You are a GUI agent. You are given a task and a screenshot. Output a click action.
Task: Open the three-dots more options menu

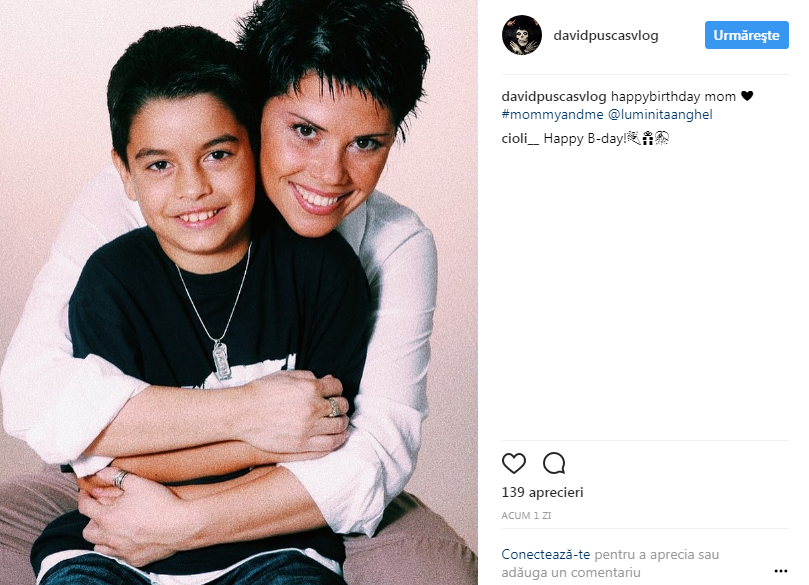[781, 571]
